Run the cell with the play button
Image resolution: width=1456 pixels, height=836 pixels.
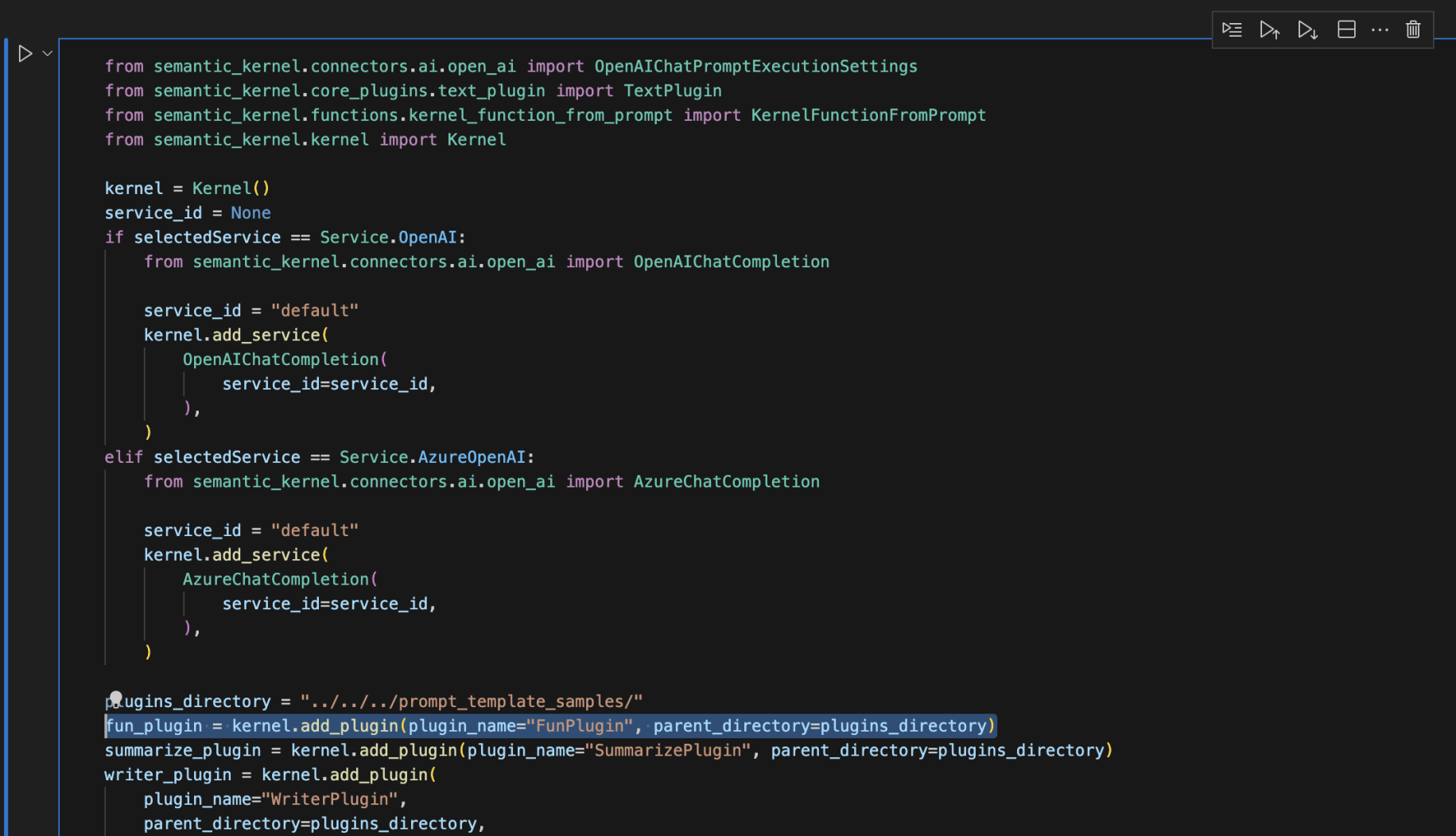click(25, 53)
